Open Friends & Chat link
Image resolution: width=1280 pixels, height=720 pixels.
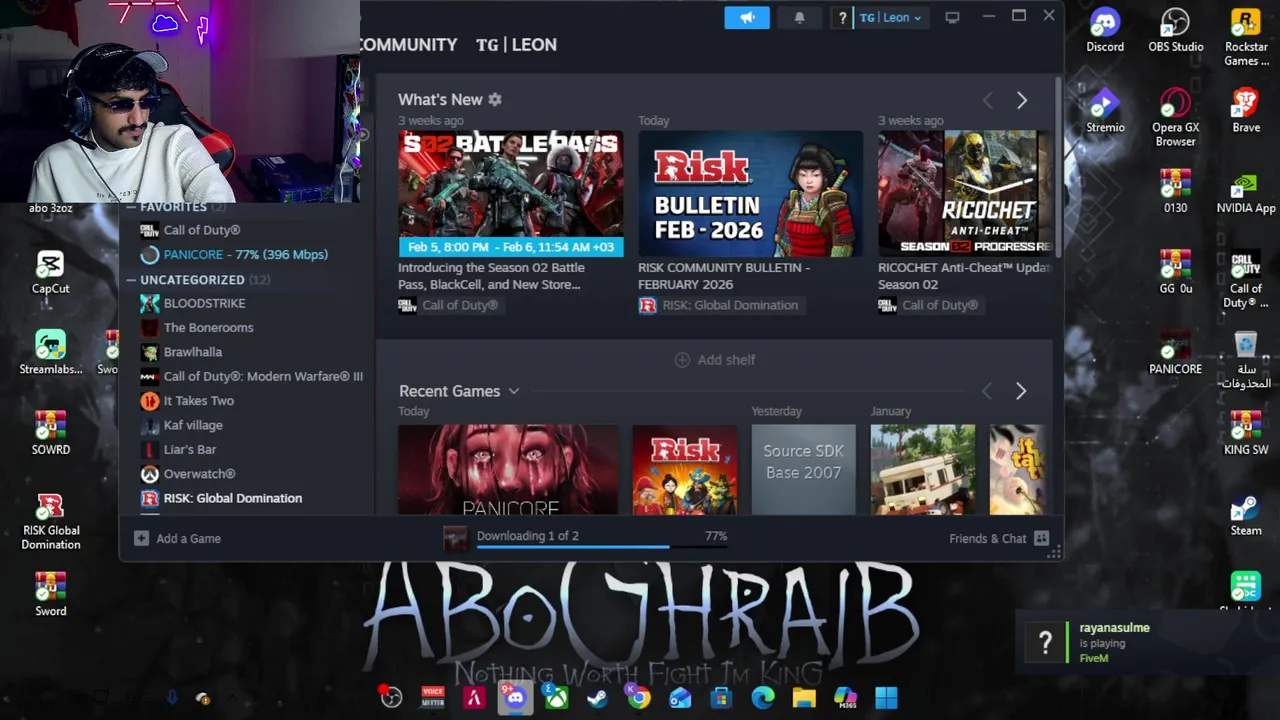(x=987, y=538)
